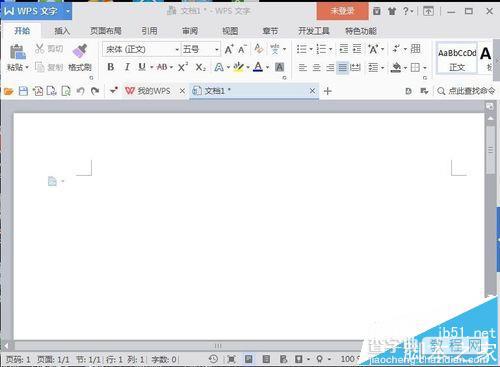The image size is (500, 367).
Task: Justify paragraph text
Action: tap(343, 68)
